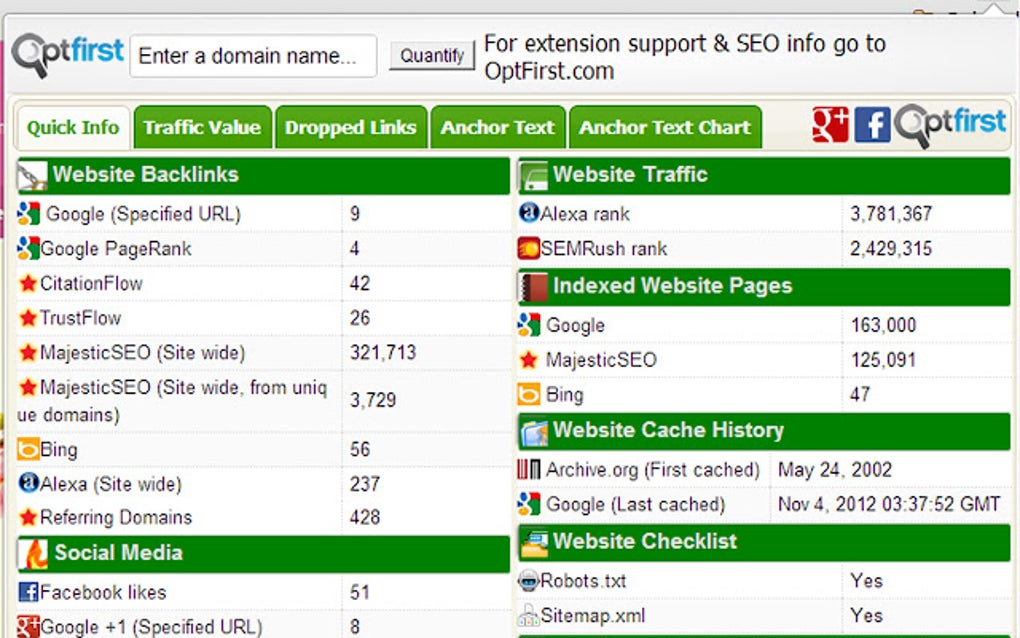Click the domain name entry field

[252, 56]
